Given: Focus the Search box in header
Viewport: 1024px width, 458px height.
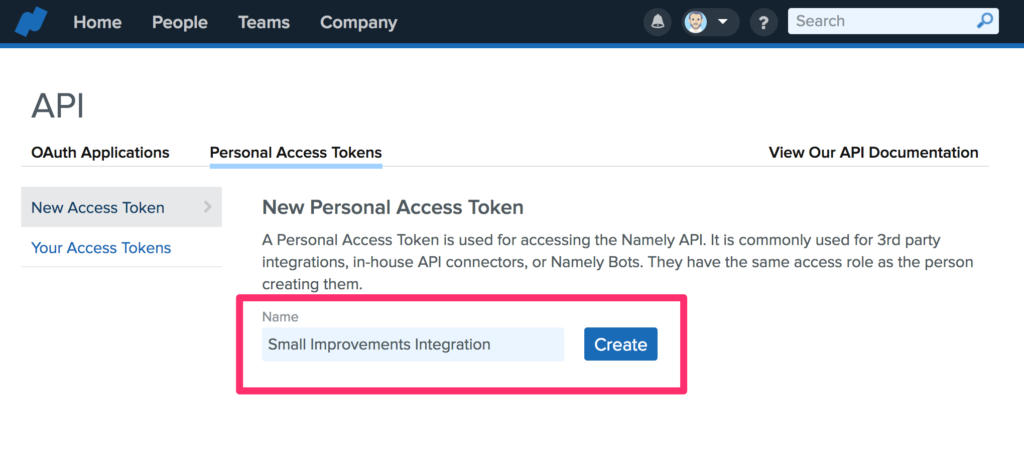Looking at the screenshot, I should tap(880, 21).
